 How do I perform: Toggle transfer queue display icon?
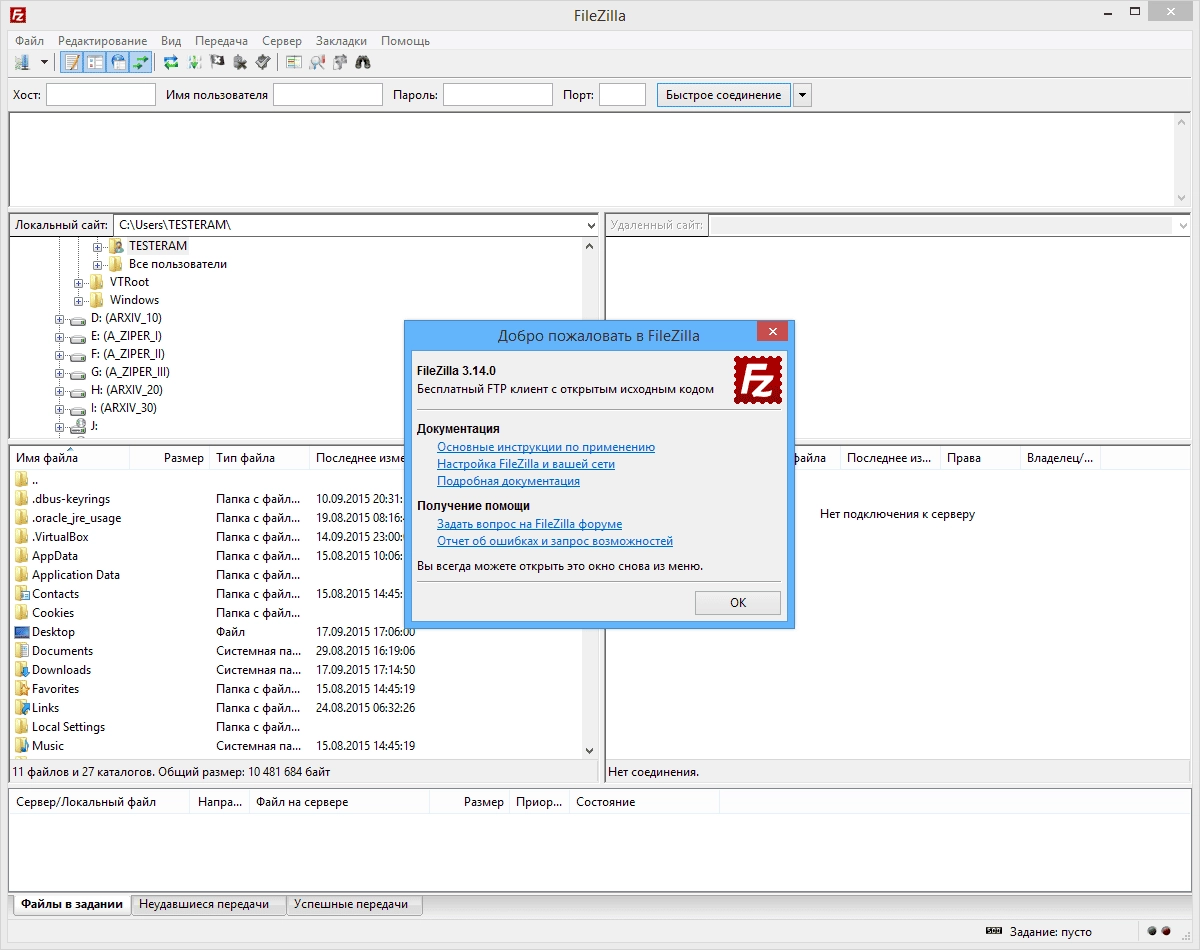pos(141,62)
